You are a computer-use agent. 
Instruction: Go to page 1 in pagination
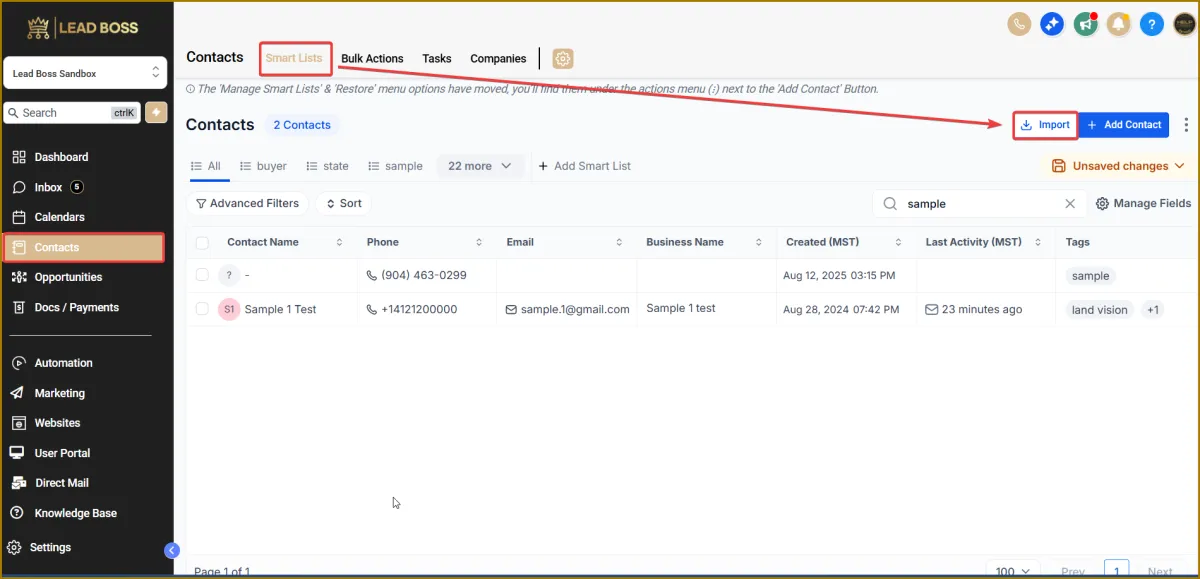[1117, 571]
